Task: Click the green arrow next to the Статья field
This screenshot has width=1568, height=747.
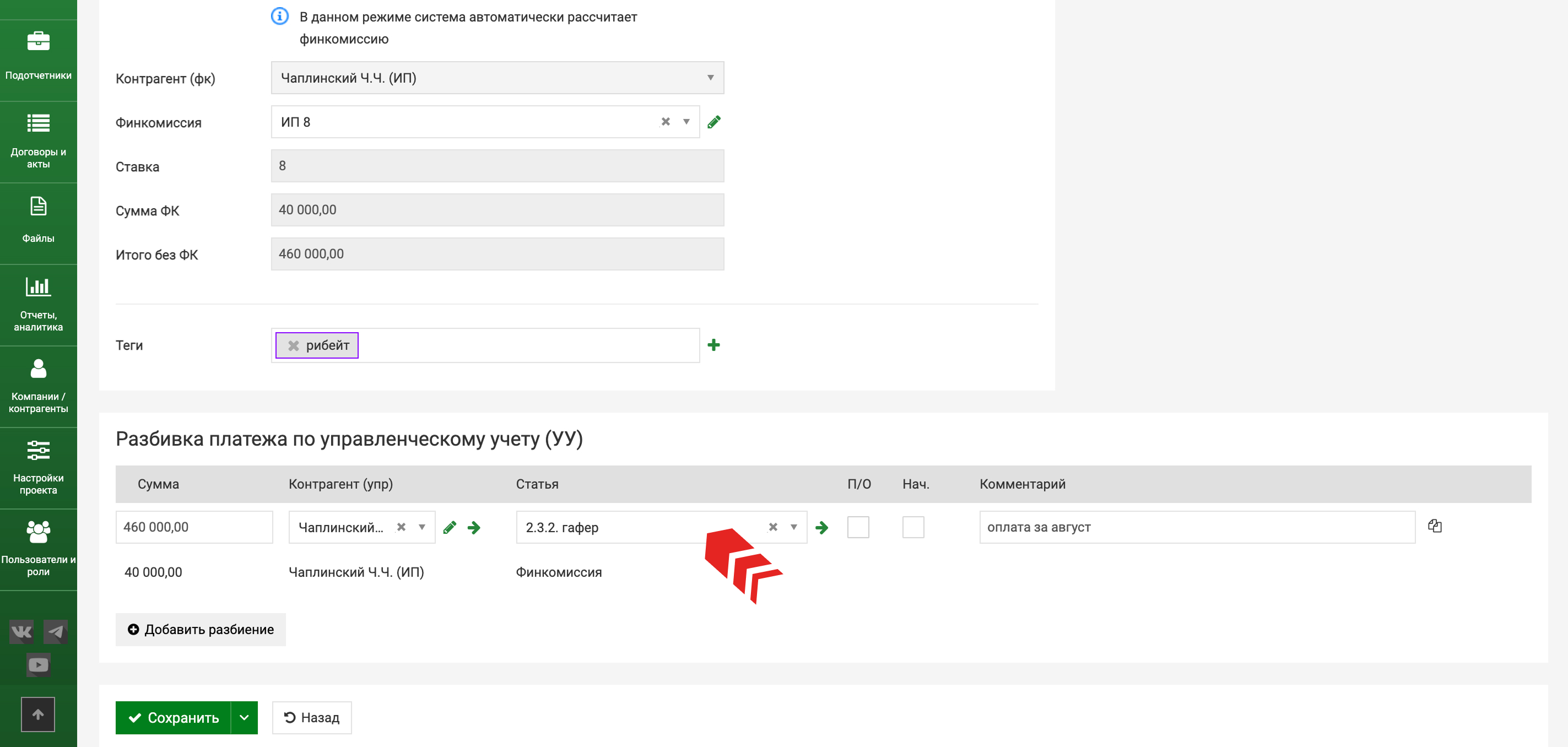Action: tap(821, 527)
